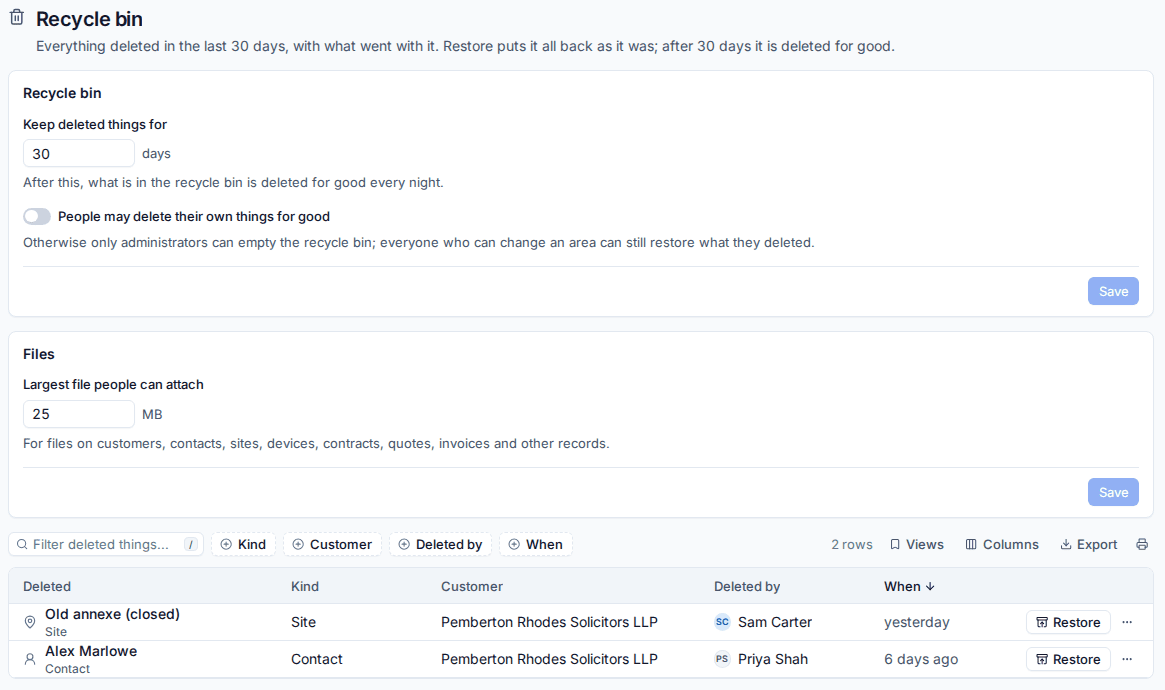Image resolution: width=1165 pixels, height=690 pixels.
Task: Click the trash can icon beside Recycle bin title
Action: (17, 18)
